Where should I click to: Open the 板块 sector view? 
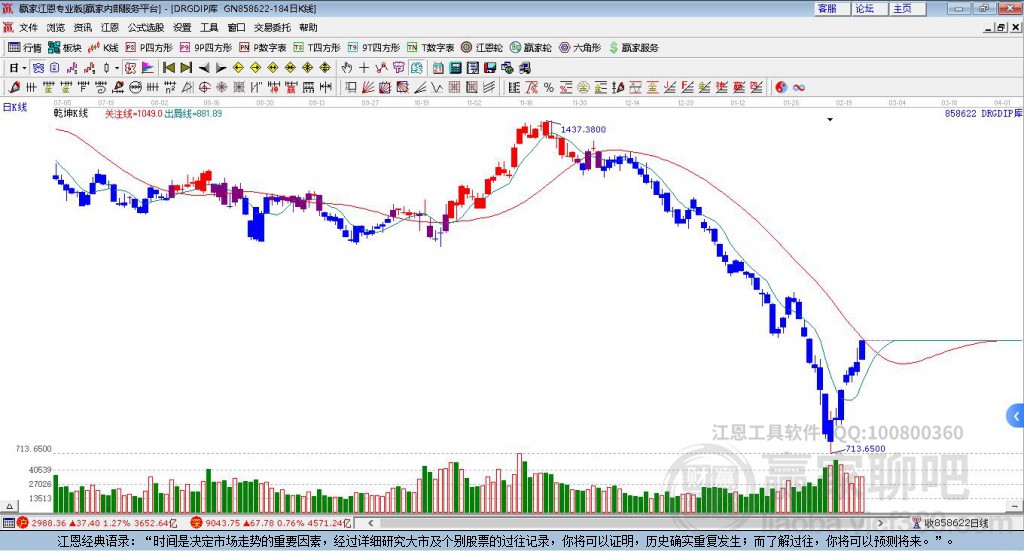[x=64, y=48]
